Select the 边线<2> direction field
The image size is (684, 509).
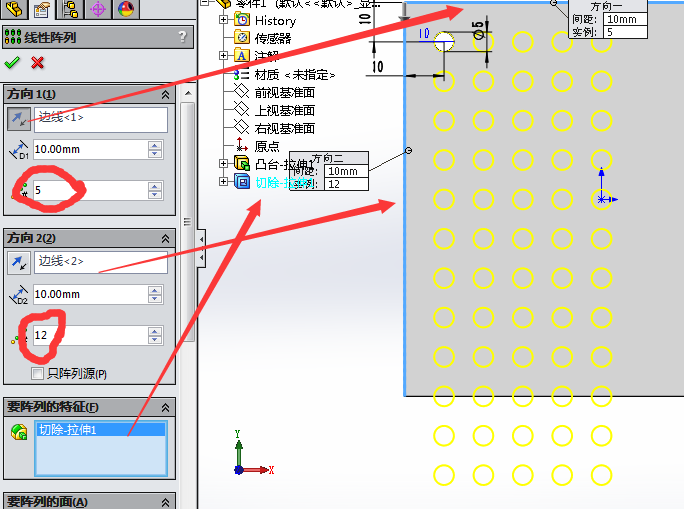pyautogui.click(x=101, y=262)
